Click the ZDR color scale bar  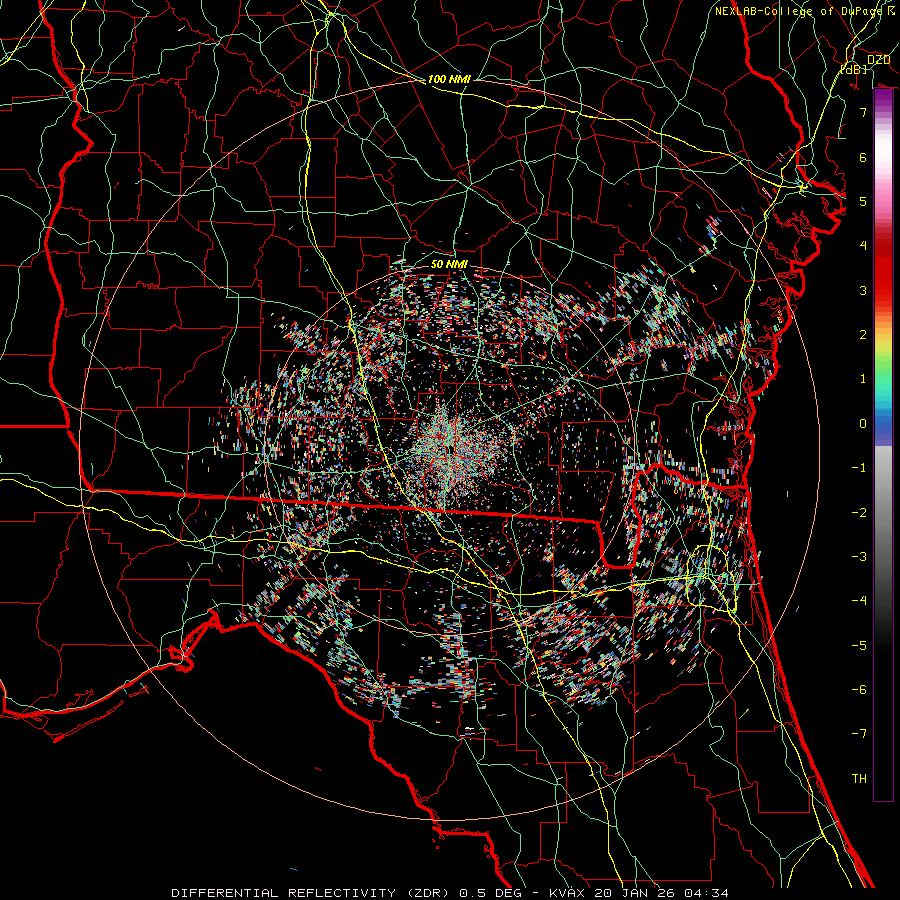tap(883, 445)
